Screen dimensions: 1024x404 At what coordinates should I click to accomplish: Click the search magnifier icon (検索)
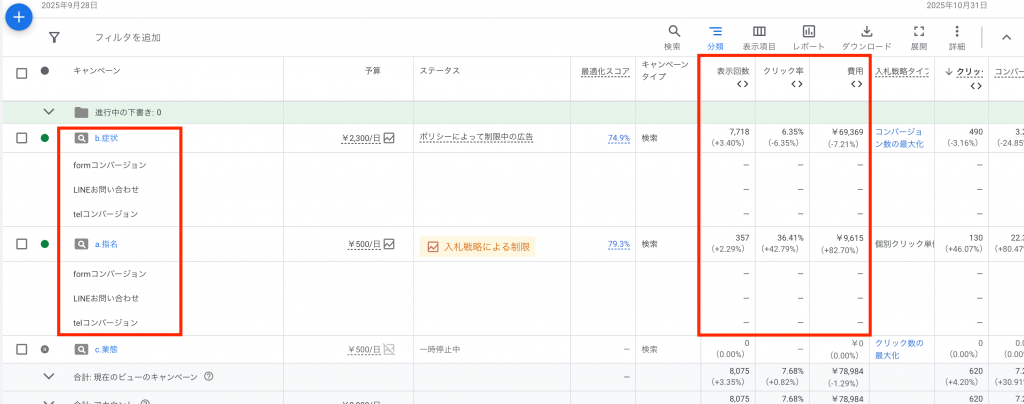coord(673,32)
